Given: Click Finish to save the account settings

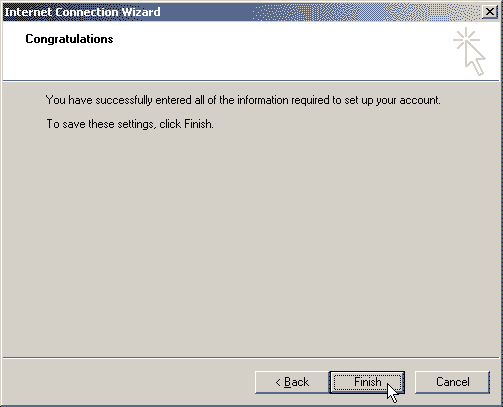Looking at the screenshot, I should [x=367, y=382].
